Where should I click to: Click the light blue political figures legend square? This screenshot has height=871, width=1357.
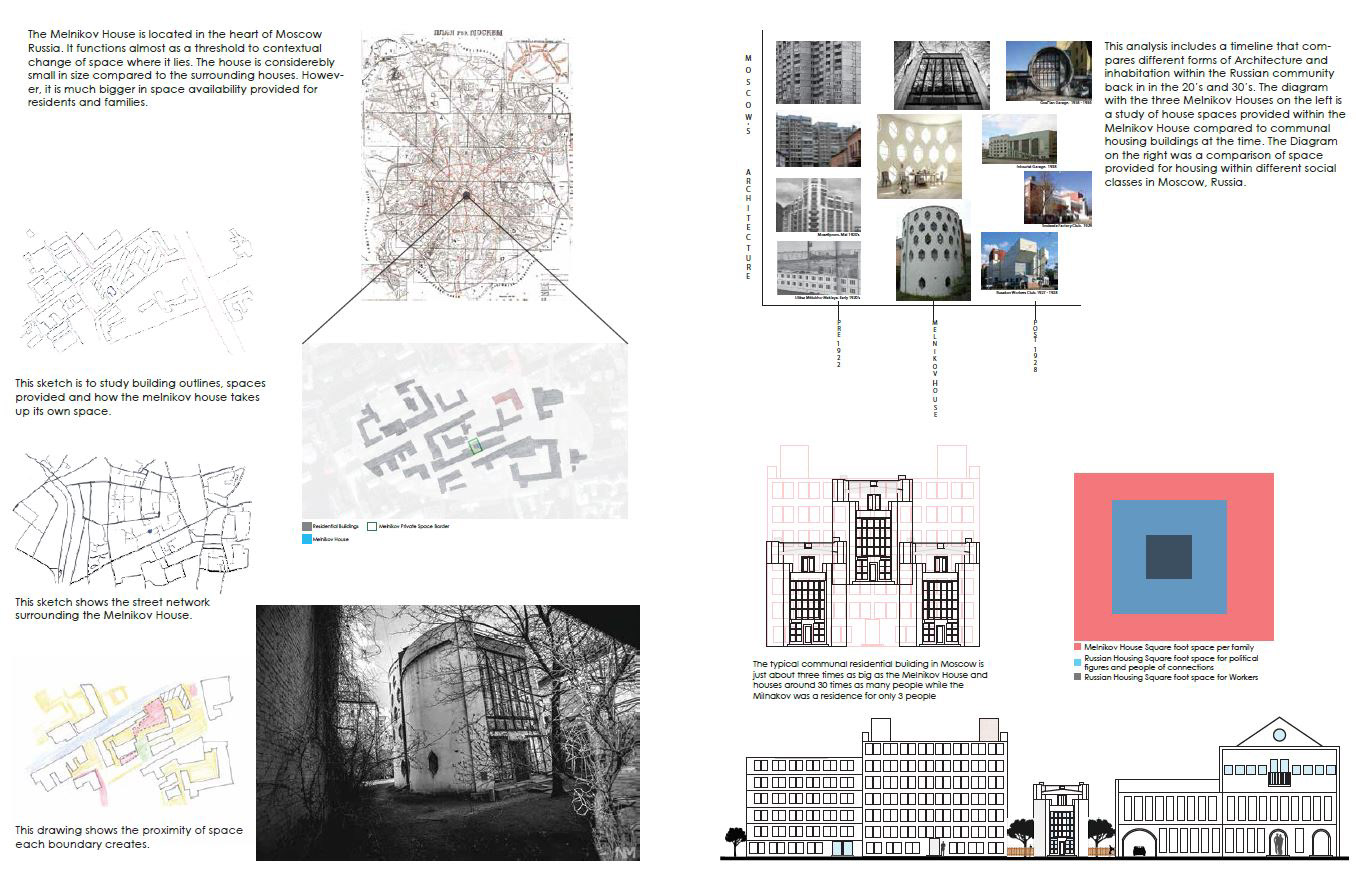1078,662
